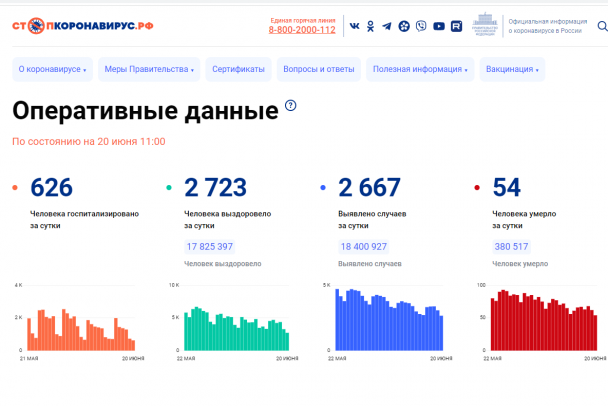Click the Viber icon
The width and height of the screenshot is (608, 406).
coord(421,26)
